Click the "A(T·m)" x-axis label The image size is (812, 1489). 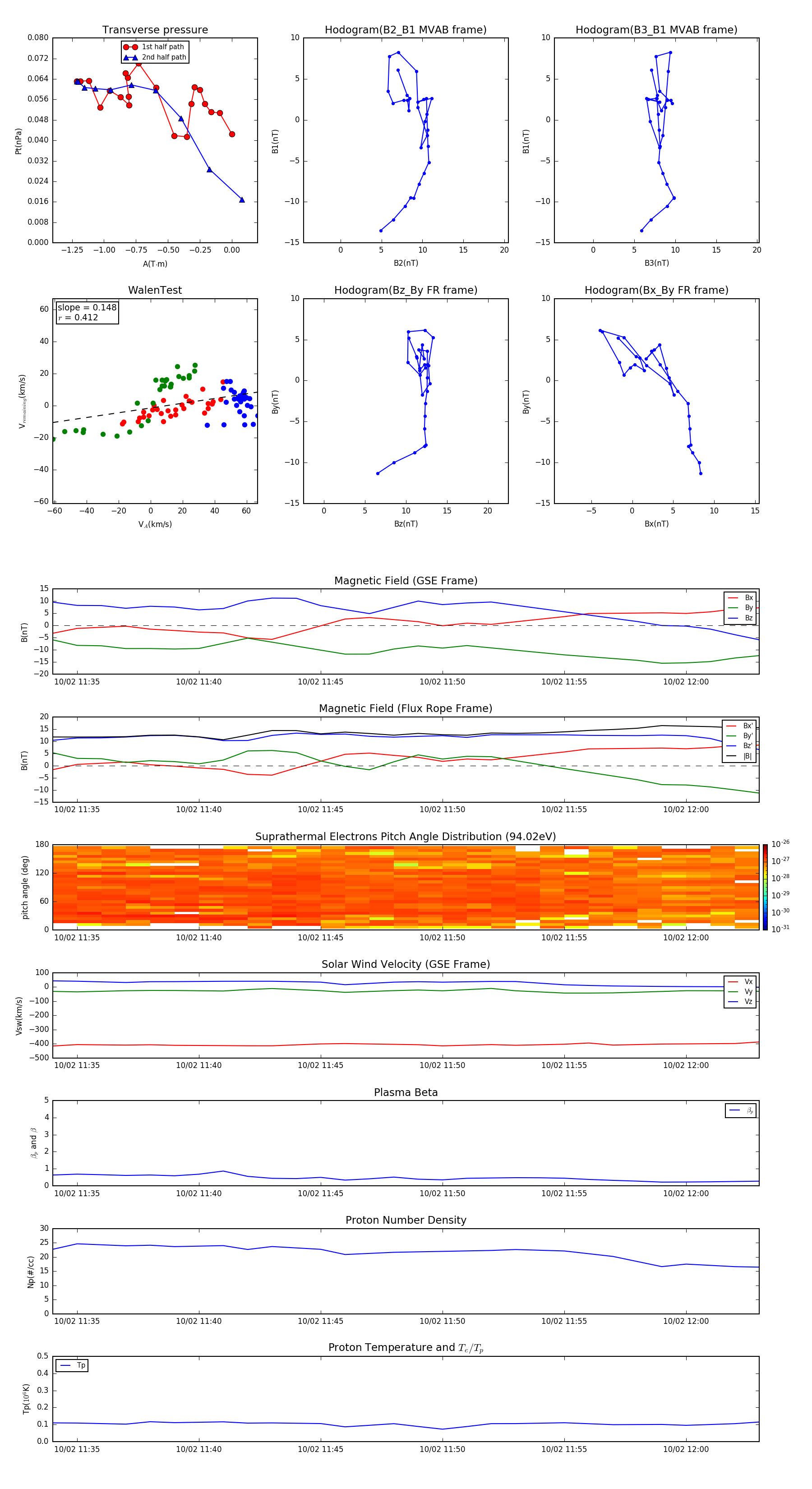coord(155,264)
